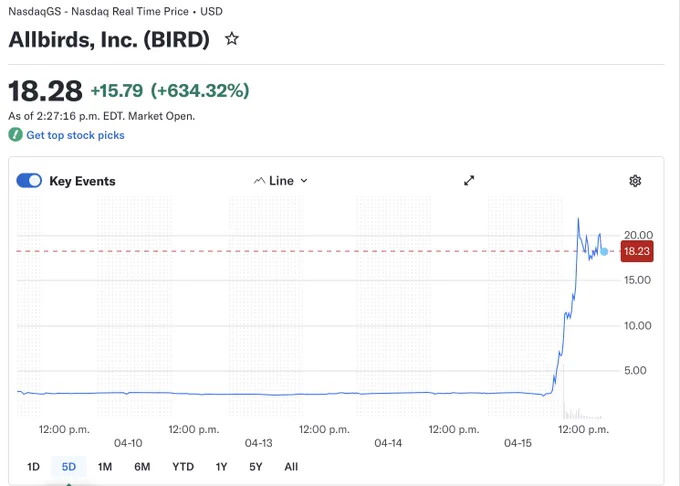680x486 pixels.
Task: Click the 5.00 price axis label
Action: pyautogui.click(x=635, y=371)
